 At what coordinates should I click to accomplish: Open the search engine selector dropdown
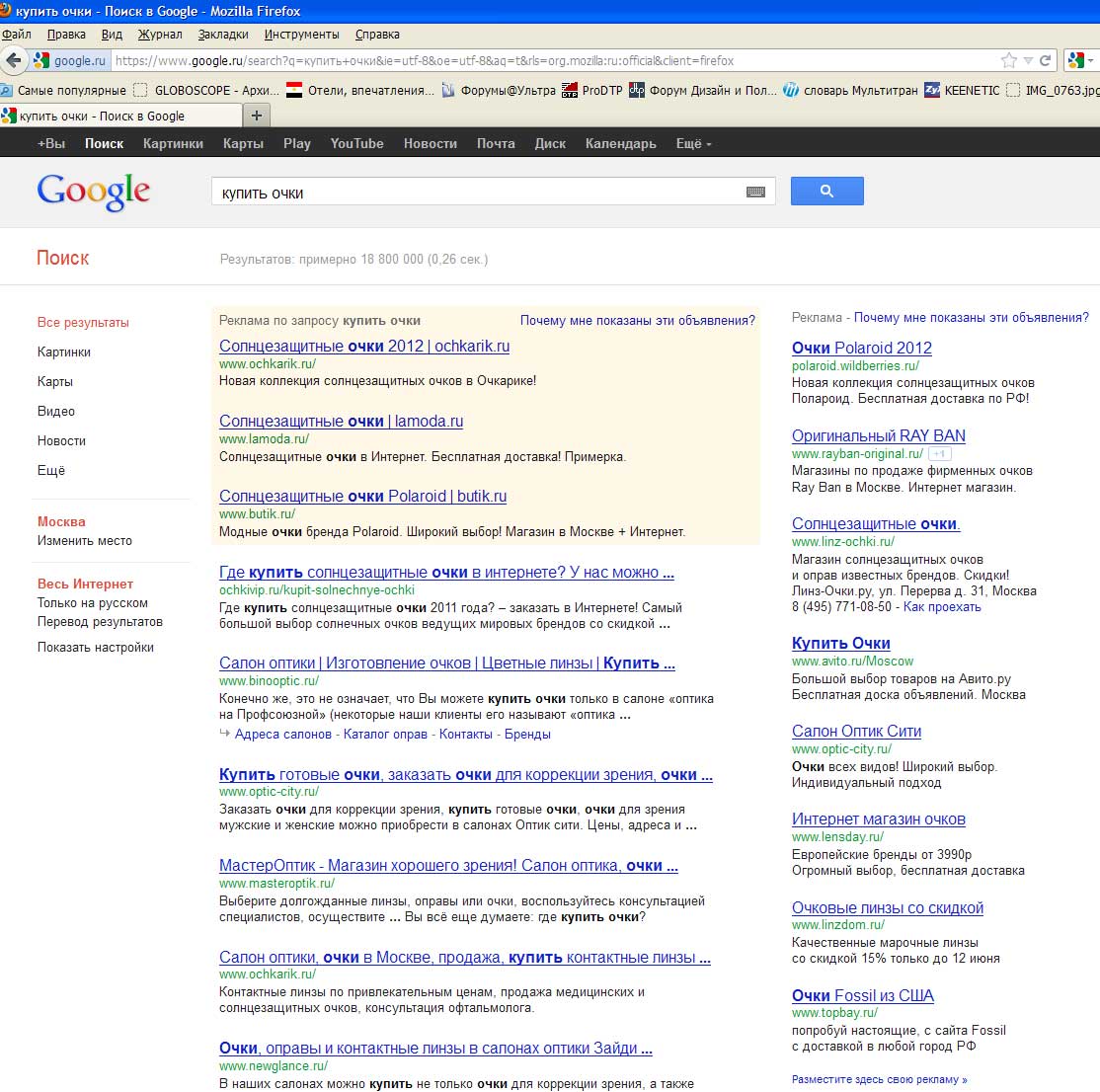pos(1081,61)
